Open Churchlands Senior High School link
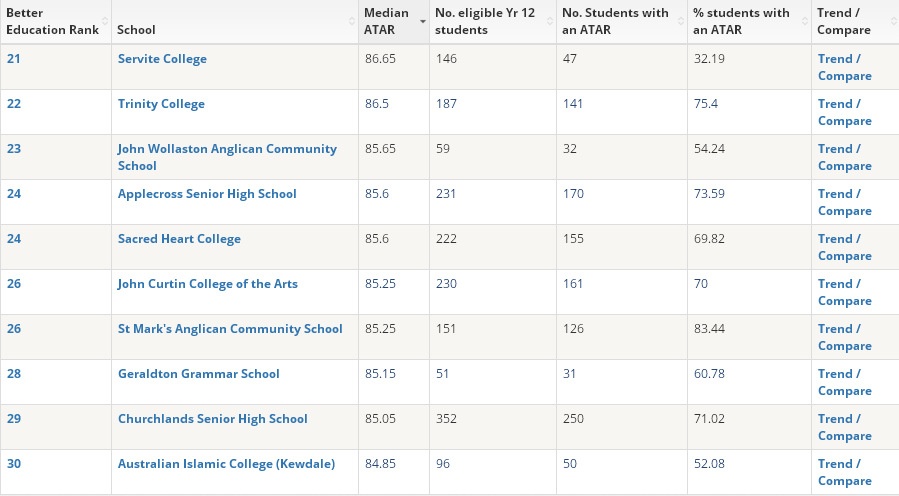Screen dimensions: 899x496 212,419
